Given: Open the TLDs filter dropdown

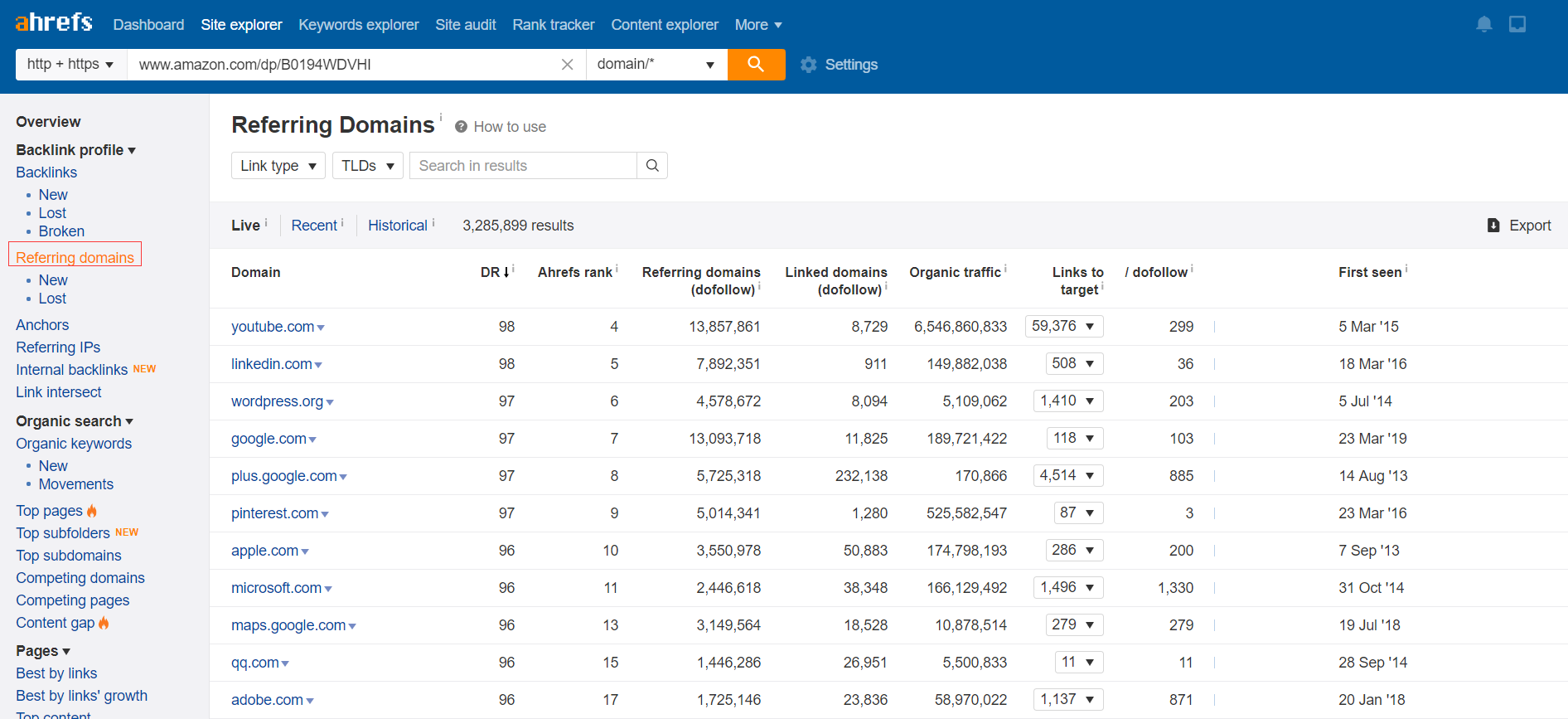Looking at the screenshot, I should click(368, 166).
